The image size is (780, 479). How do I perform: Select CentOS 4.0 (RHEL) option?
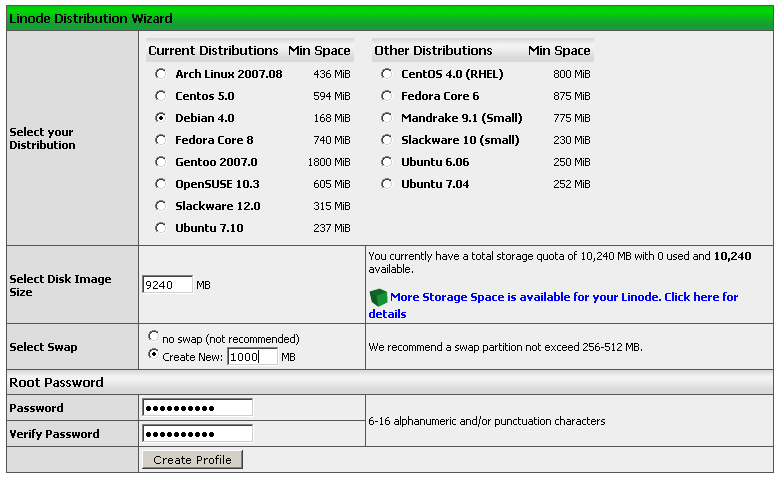[x=387, y=74]
